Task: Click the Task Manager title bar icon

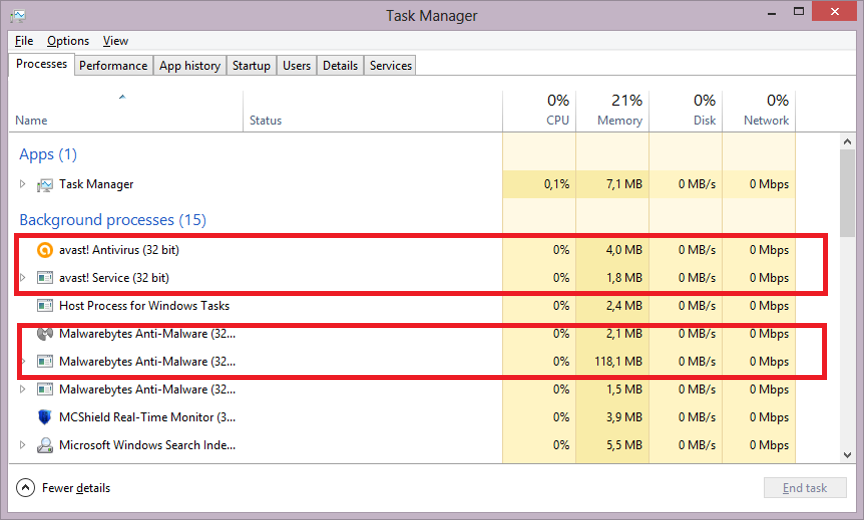Action: point(18,15)
